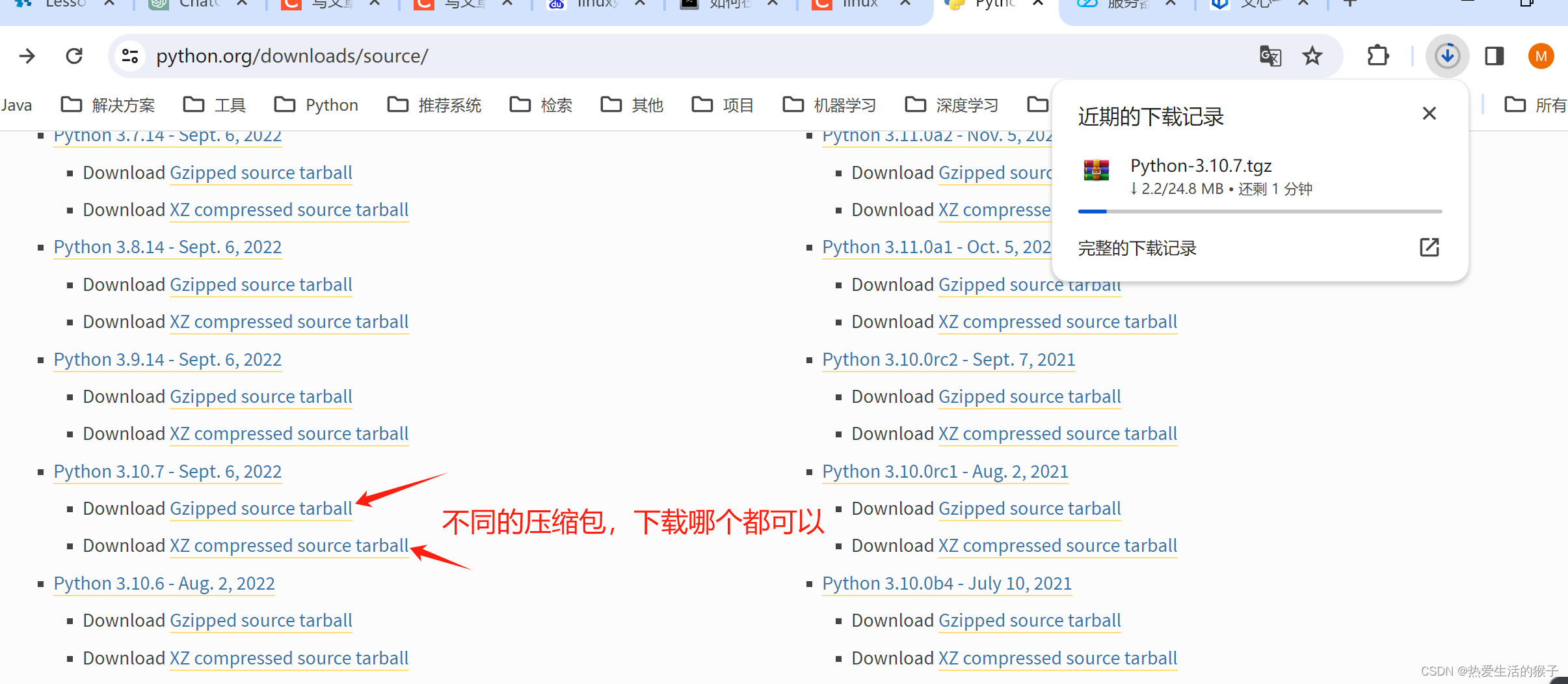Open the 工具 bookmark folder
This screenshot has width=1568, height=684.
[x=214, y=105]
